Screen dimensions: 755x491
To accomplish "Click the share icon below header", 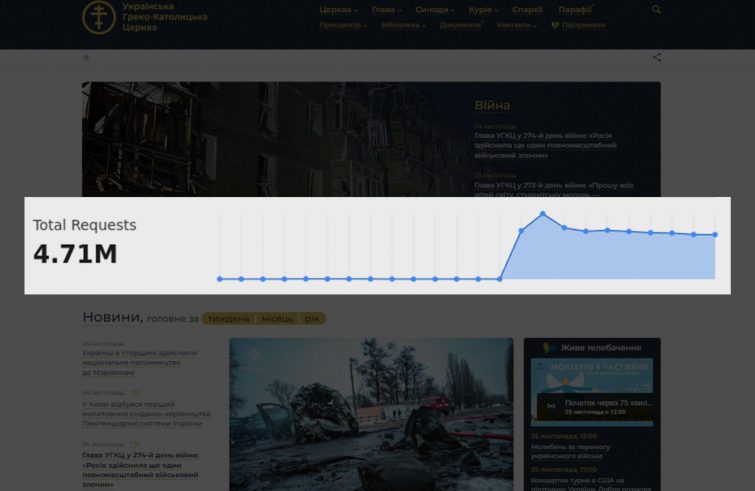I will coord(656,58).
